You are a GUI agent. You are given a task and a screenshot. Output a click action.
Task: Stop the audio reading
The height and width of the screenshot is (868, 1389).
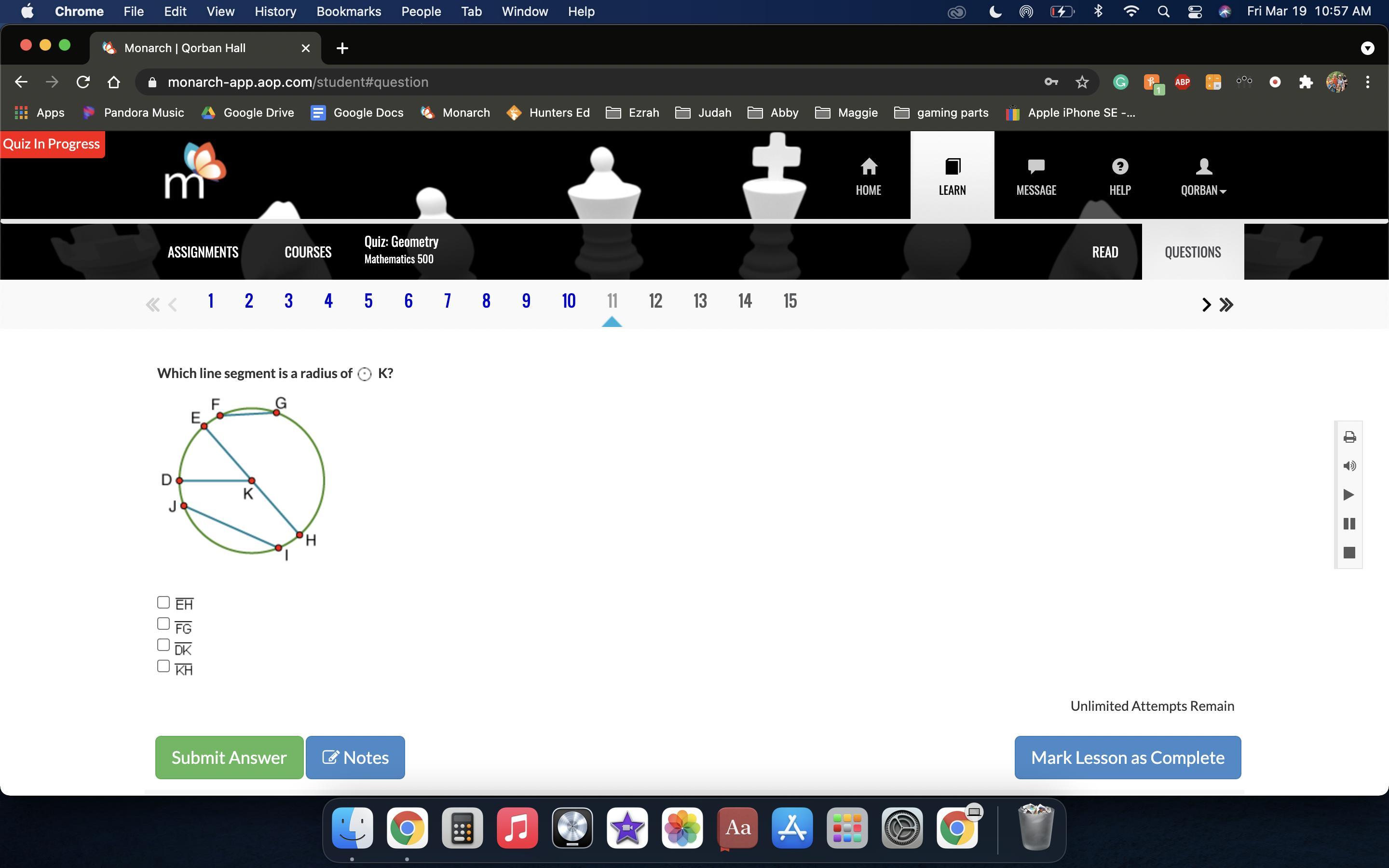(x=1349, y=552)
